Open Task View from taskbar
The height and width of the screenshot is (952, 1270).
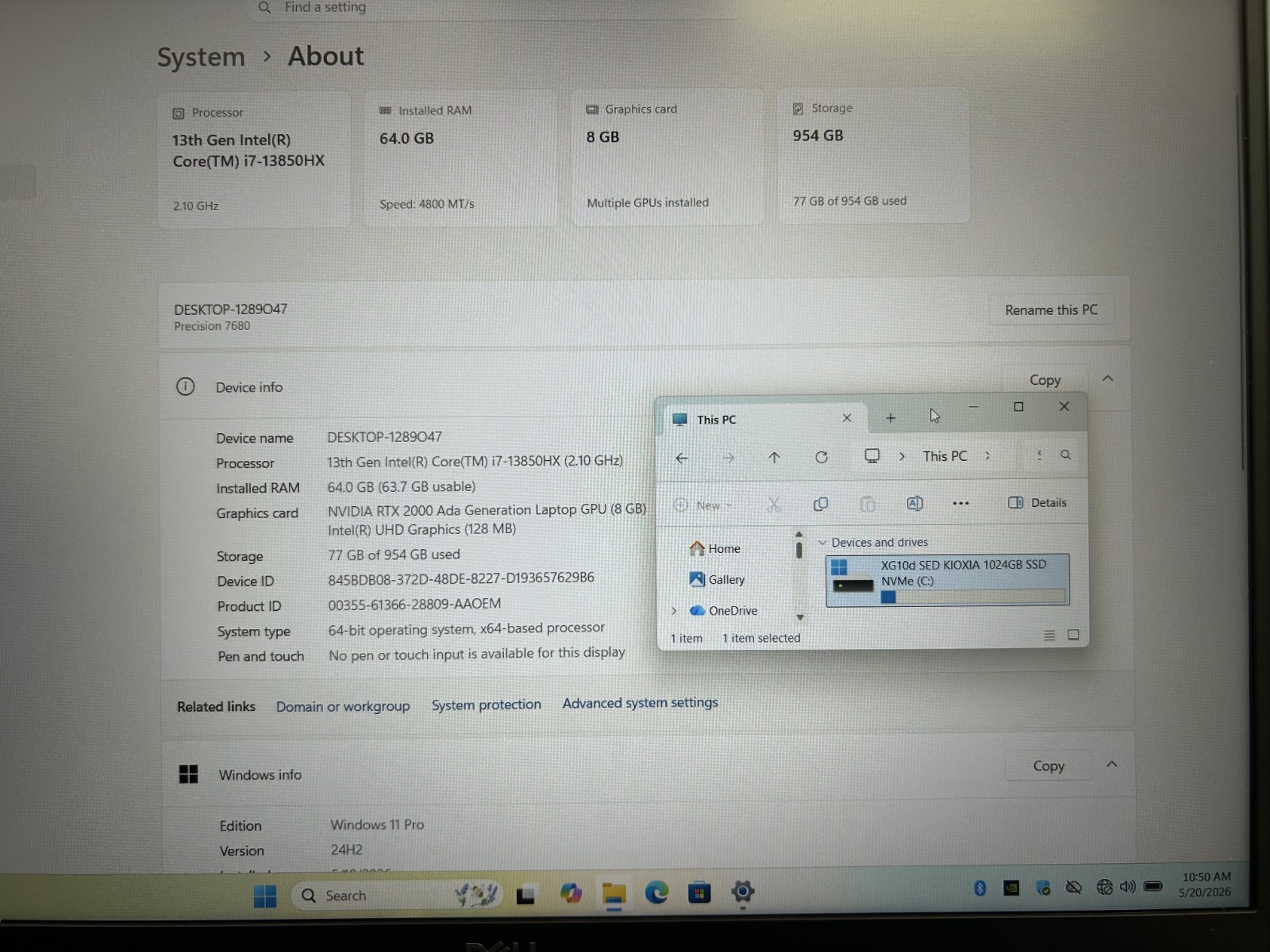(525, 895)
